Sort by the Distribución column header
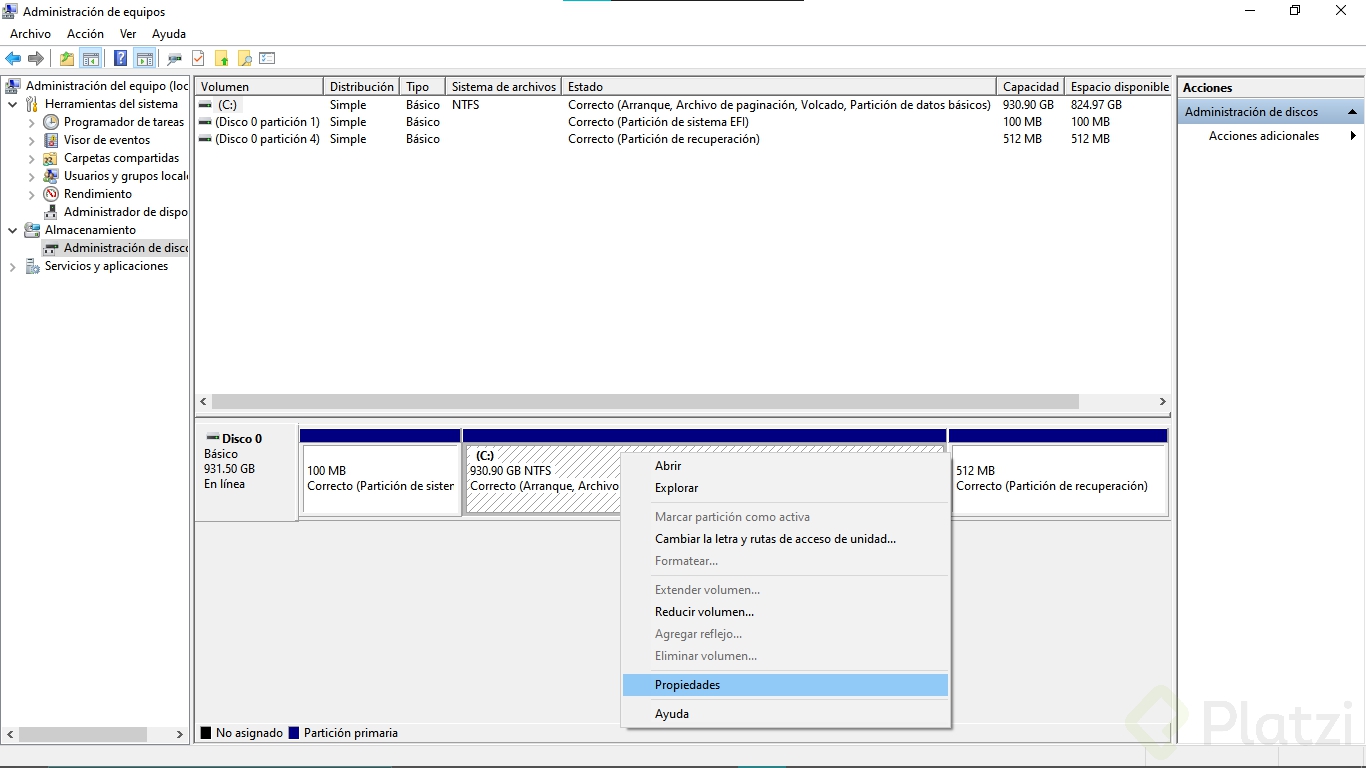This screenshot has width=1366, height=768. (x=361, y=87)
